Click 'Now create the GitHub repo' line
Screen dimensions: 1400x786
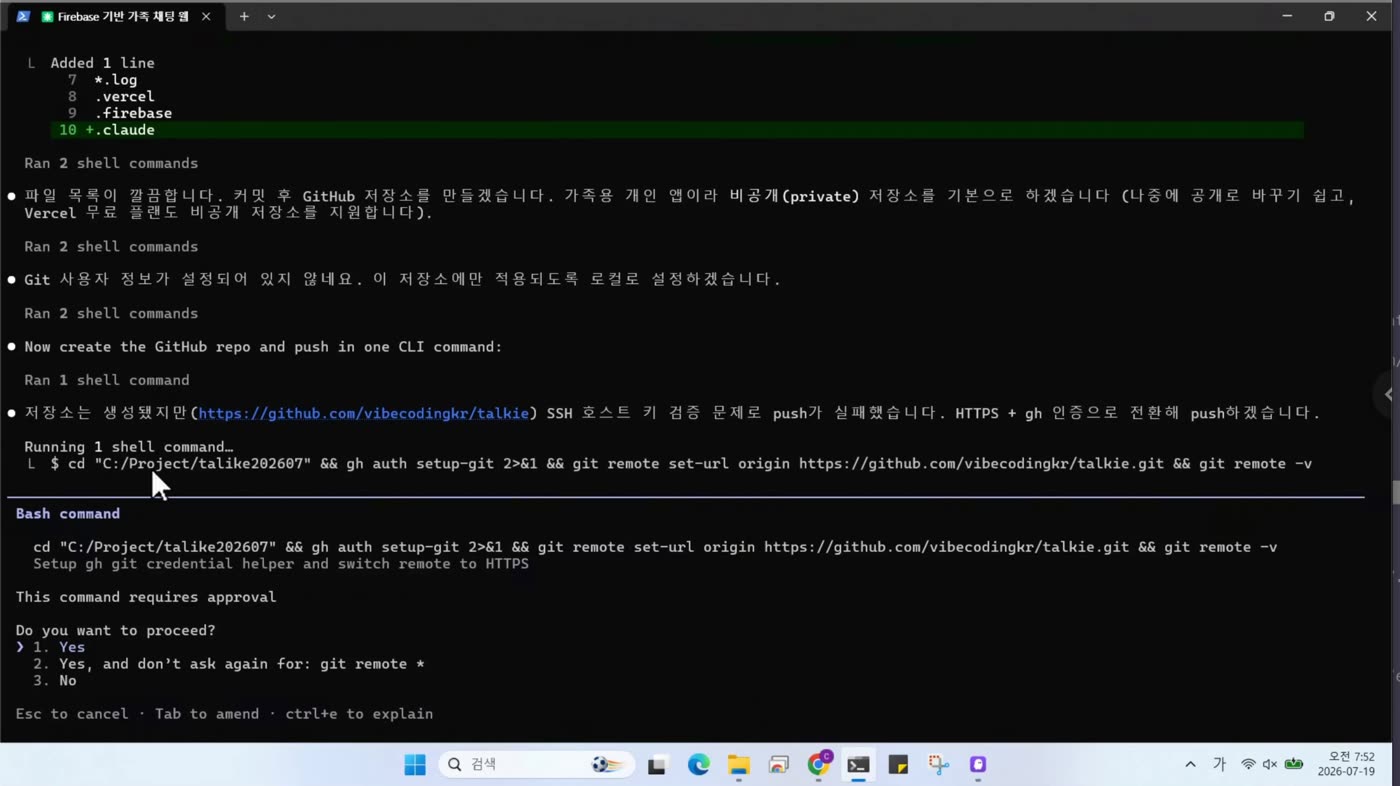tap(263, 347)
